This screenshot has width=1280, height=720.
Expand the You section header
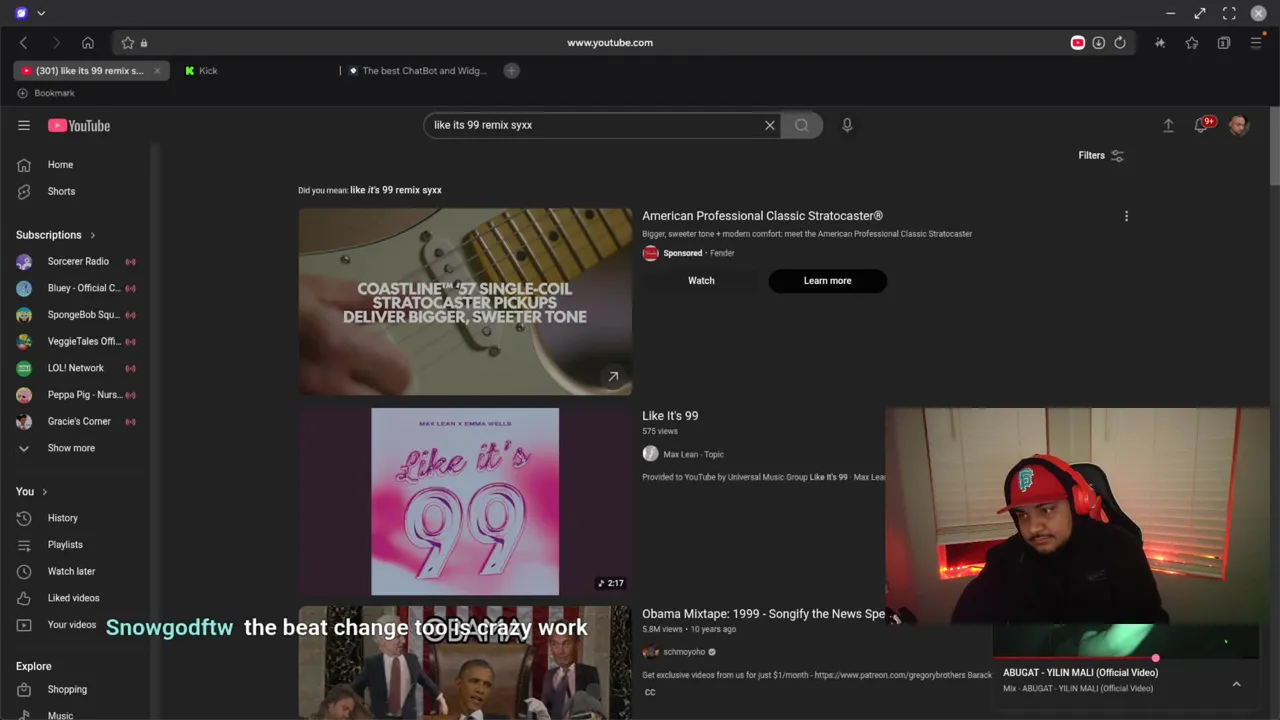(32, 491)
